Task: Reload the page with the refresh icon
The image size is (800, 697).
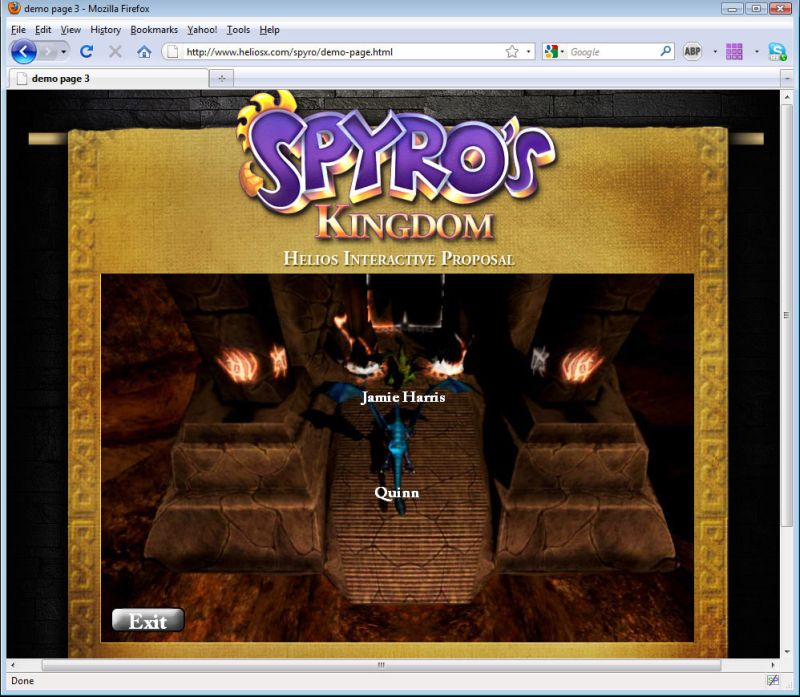Action: pos(86,52)
